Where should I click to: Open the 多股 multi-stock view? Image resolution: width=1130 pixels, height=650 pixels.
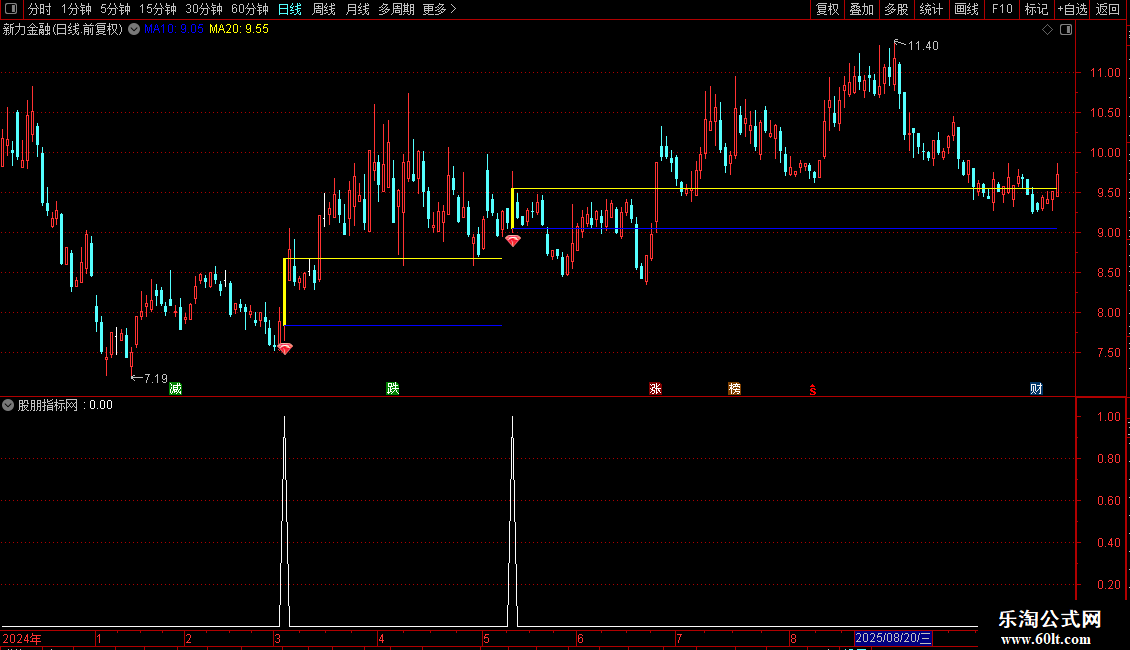point(897,9)
